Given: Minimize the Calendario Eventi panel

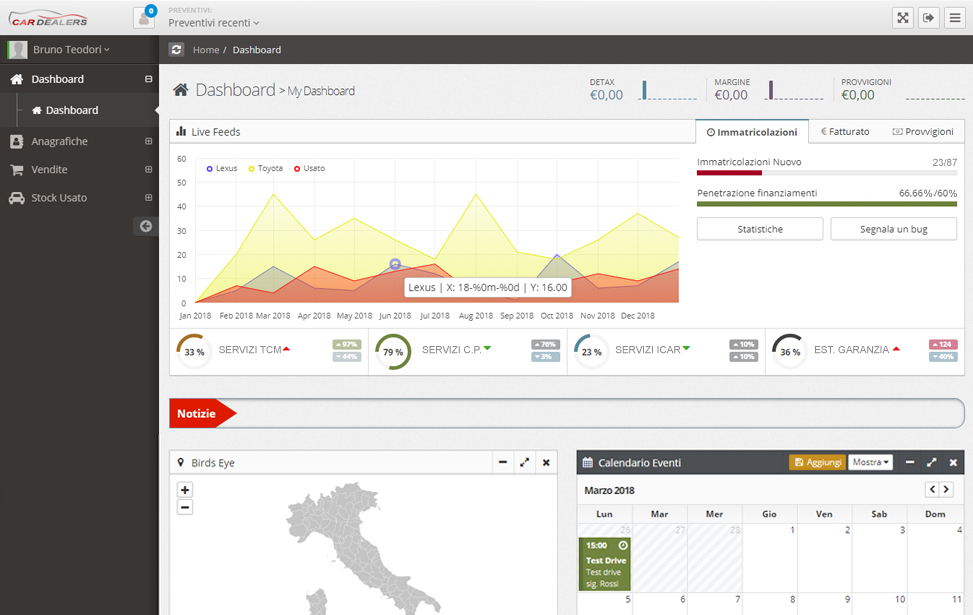Looking at the screenshot, I should tap(910, 462).
